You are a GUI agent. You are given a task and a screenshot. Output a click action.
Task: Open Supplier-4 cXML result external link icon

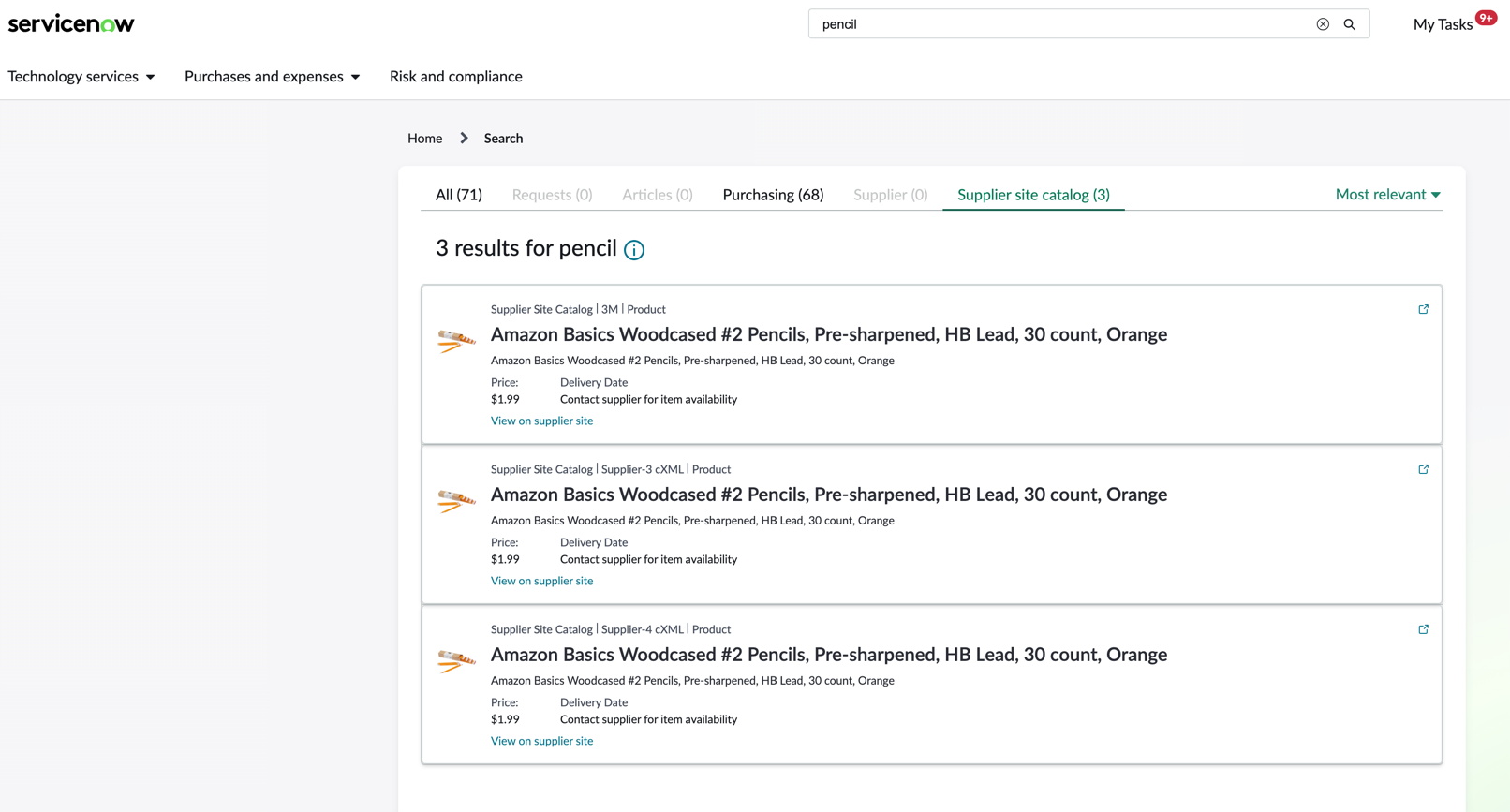pyautogui.click(x=1423, y=629)
